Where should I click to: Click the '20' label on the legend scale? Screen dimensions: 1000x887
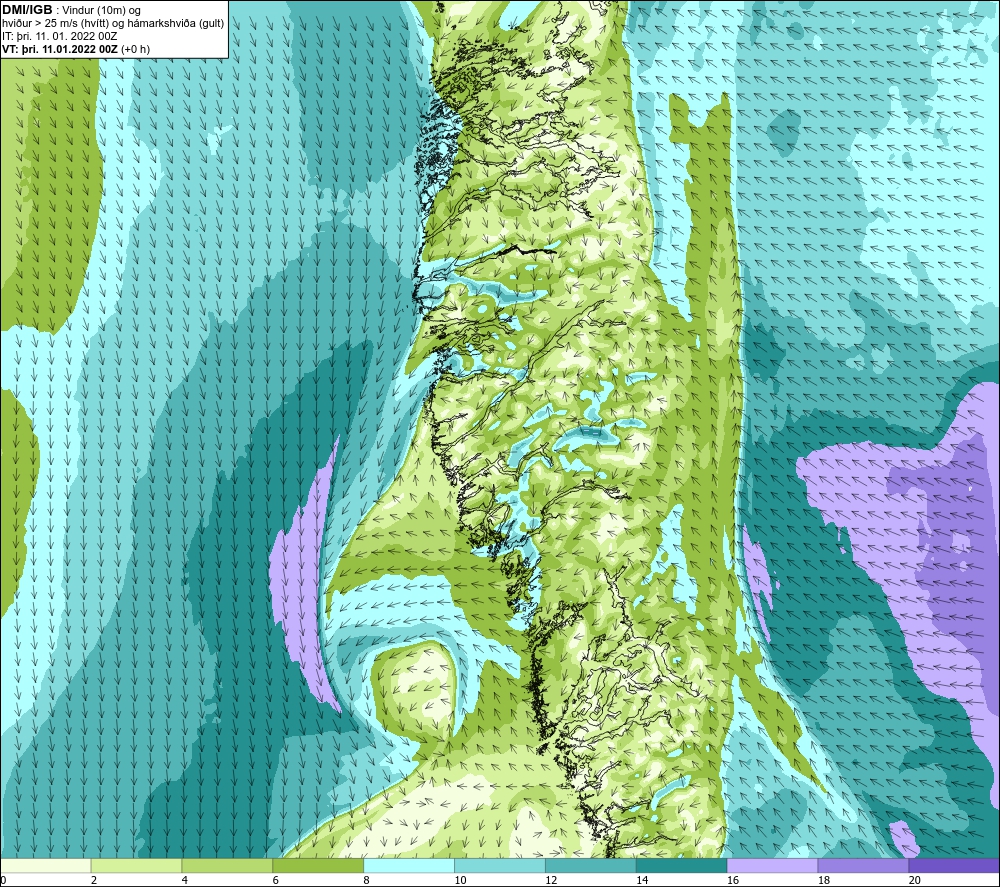pyautogui.click(x=915, y=880)
